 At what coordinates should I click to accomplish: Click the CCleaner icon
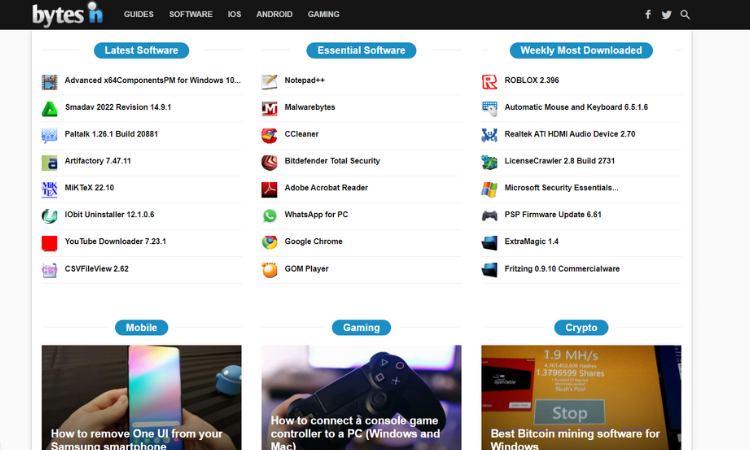(x=269, y=136)
